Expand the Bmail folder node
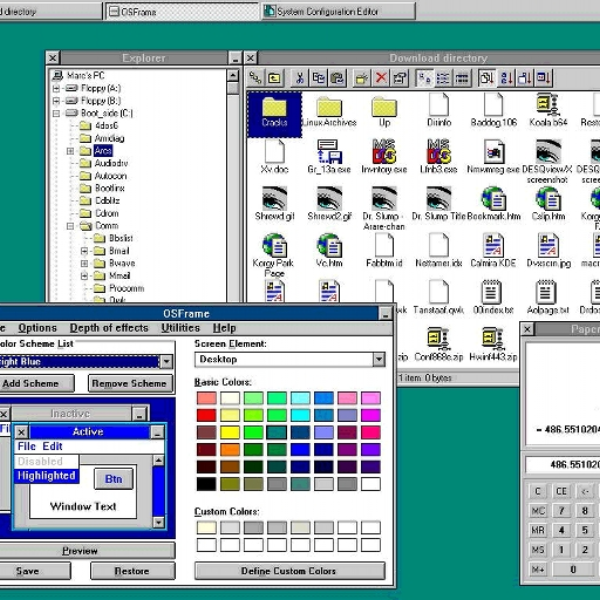The image size is (600, 600). tap(85, 251)
